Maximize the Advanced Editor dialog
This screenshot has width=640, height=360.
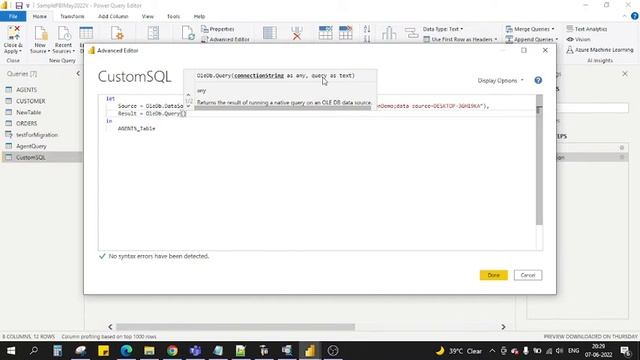[524, 50]
